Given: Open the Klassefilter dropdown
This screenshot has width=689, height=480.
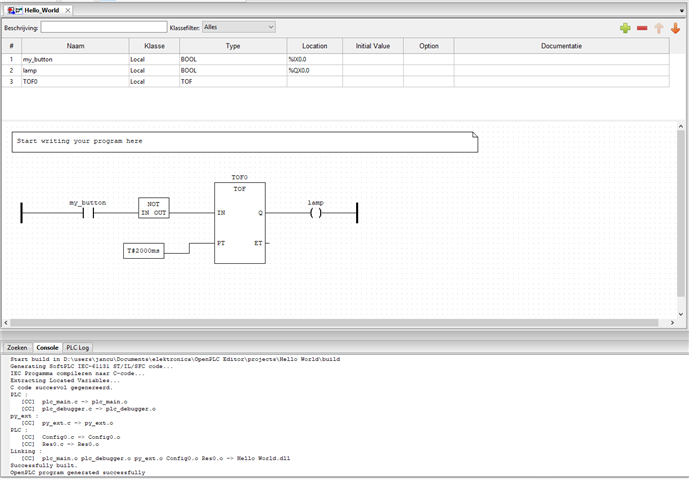Looking at the screenshot, I should click(239, 27).
